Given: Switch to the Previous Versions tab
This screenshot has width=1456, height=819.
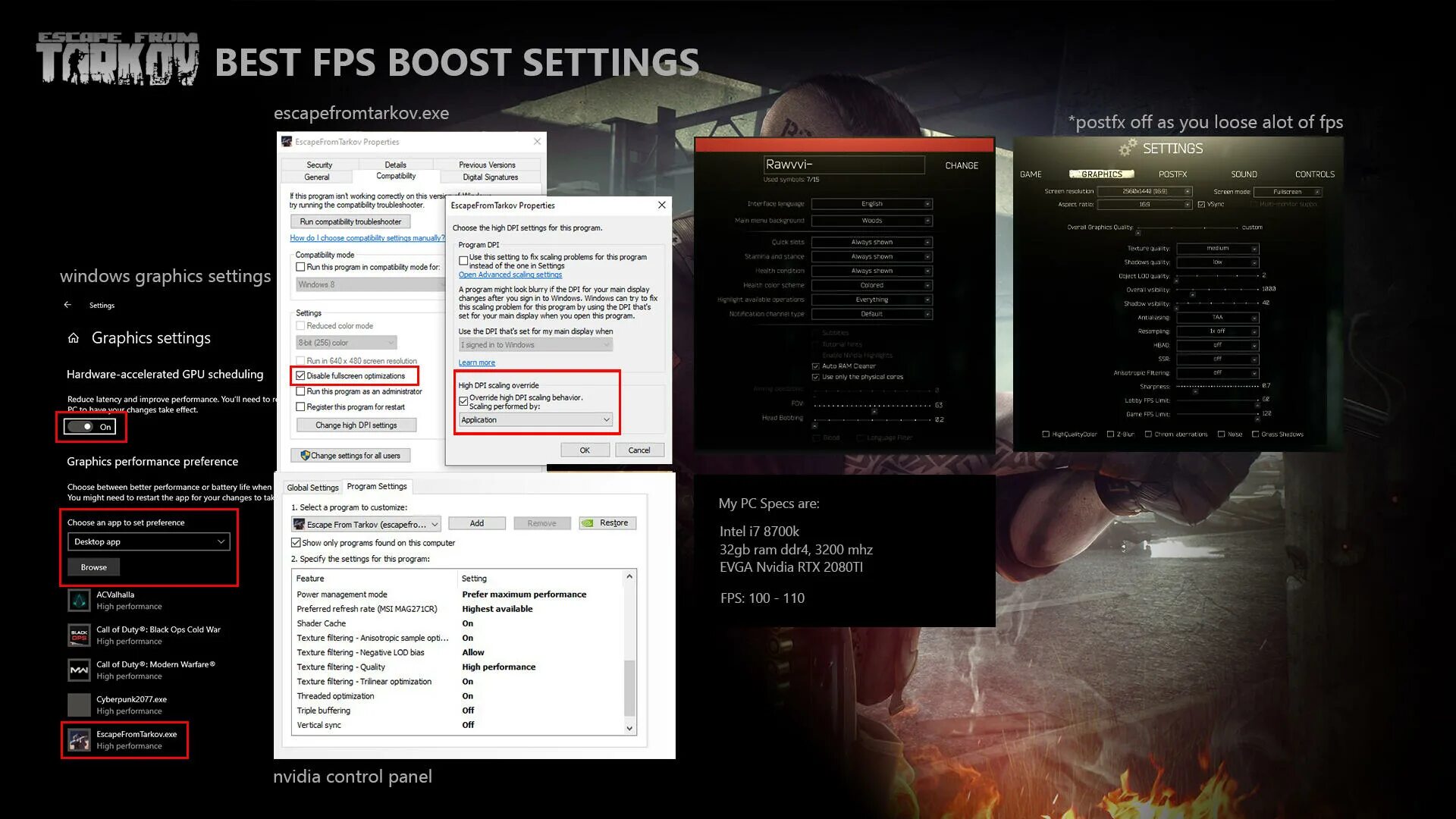Looking at the screenshot, I should pyautogui.click(x=487, y=165).
